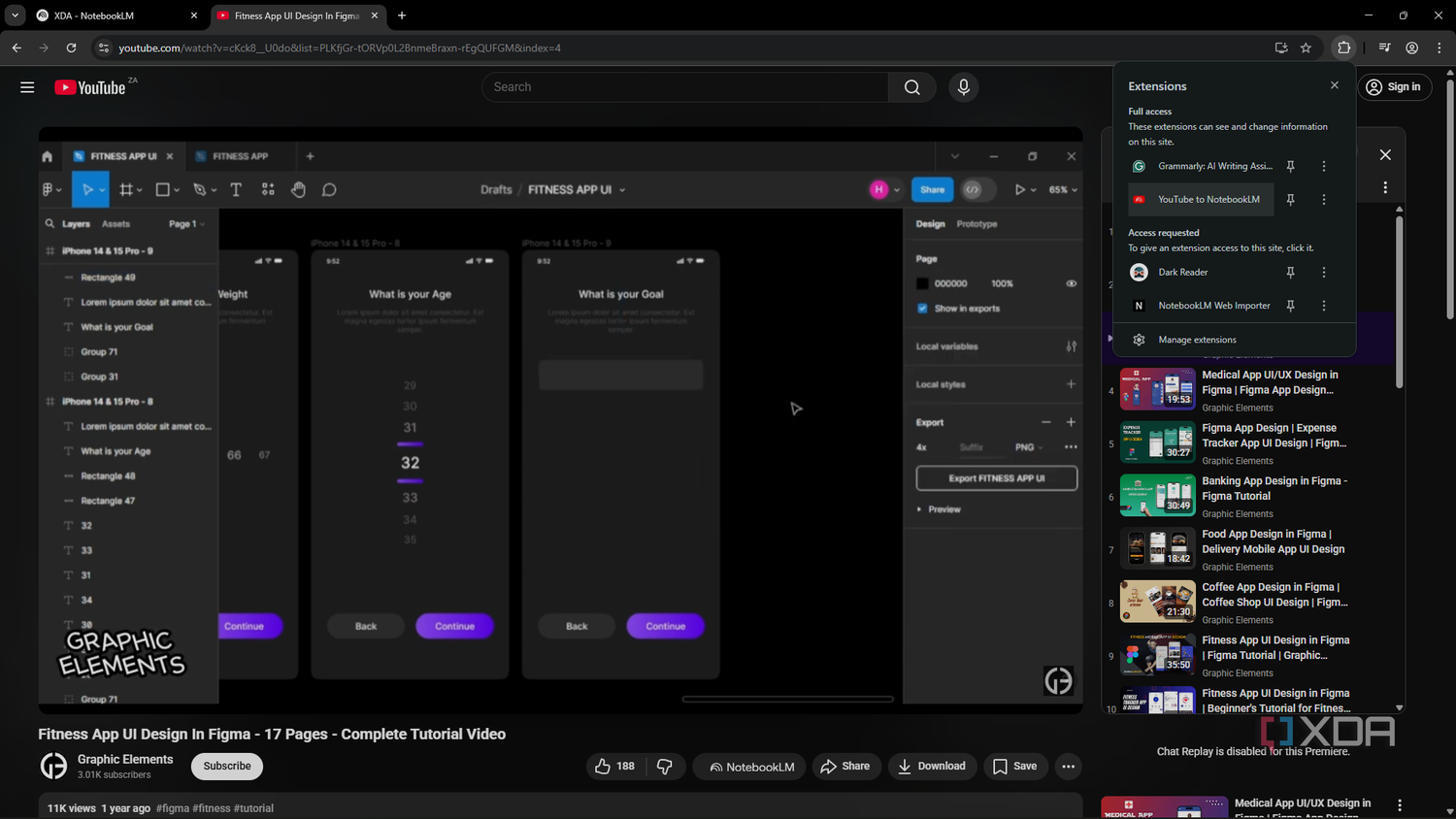Screen dimensions: 1456x819
Task: Open Grammarly extension more options
Action: pos(1324,167)
